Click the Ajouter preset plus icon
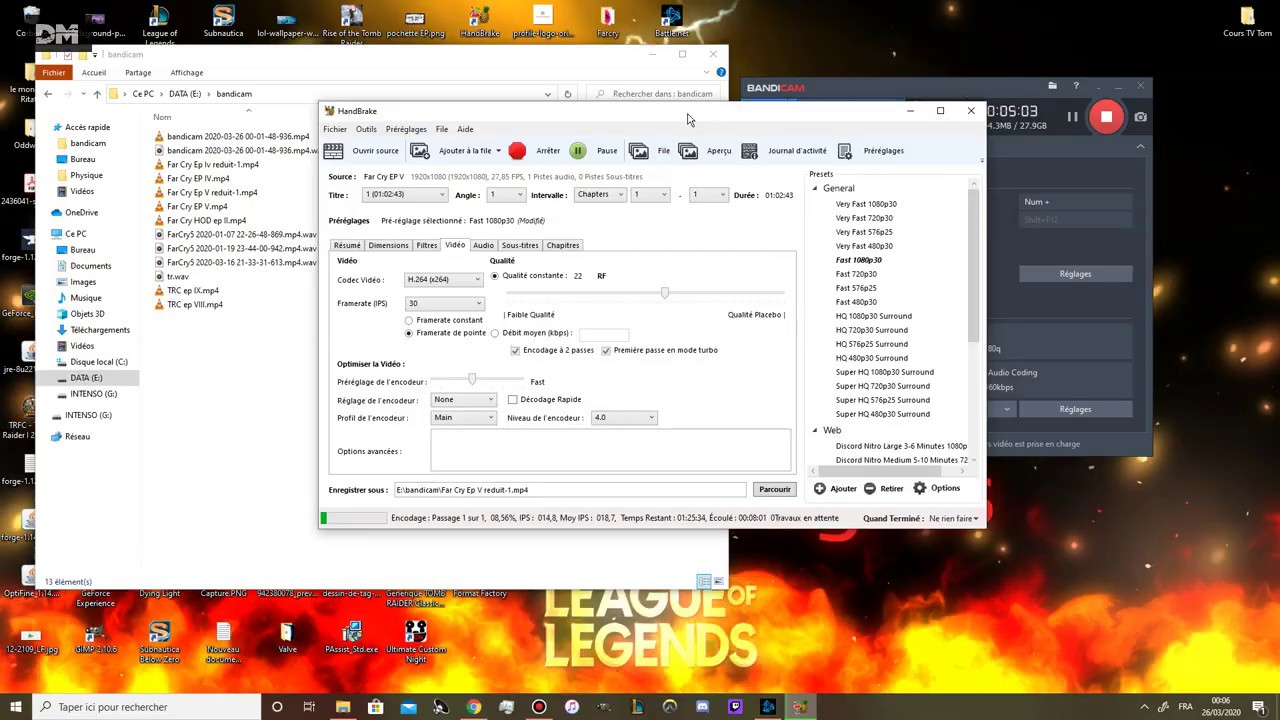 820,489
